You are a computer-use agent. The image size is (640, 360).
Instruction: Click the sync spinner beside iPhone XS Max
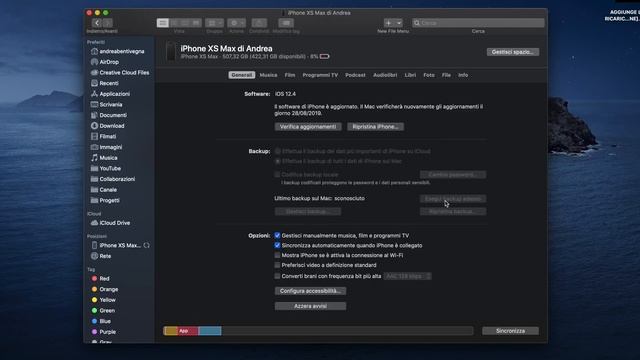pyautogui.click(x=147, y=245)
